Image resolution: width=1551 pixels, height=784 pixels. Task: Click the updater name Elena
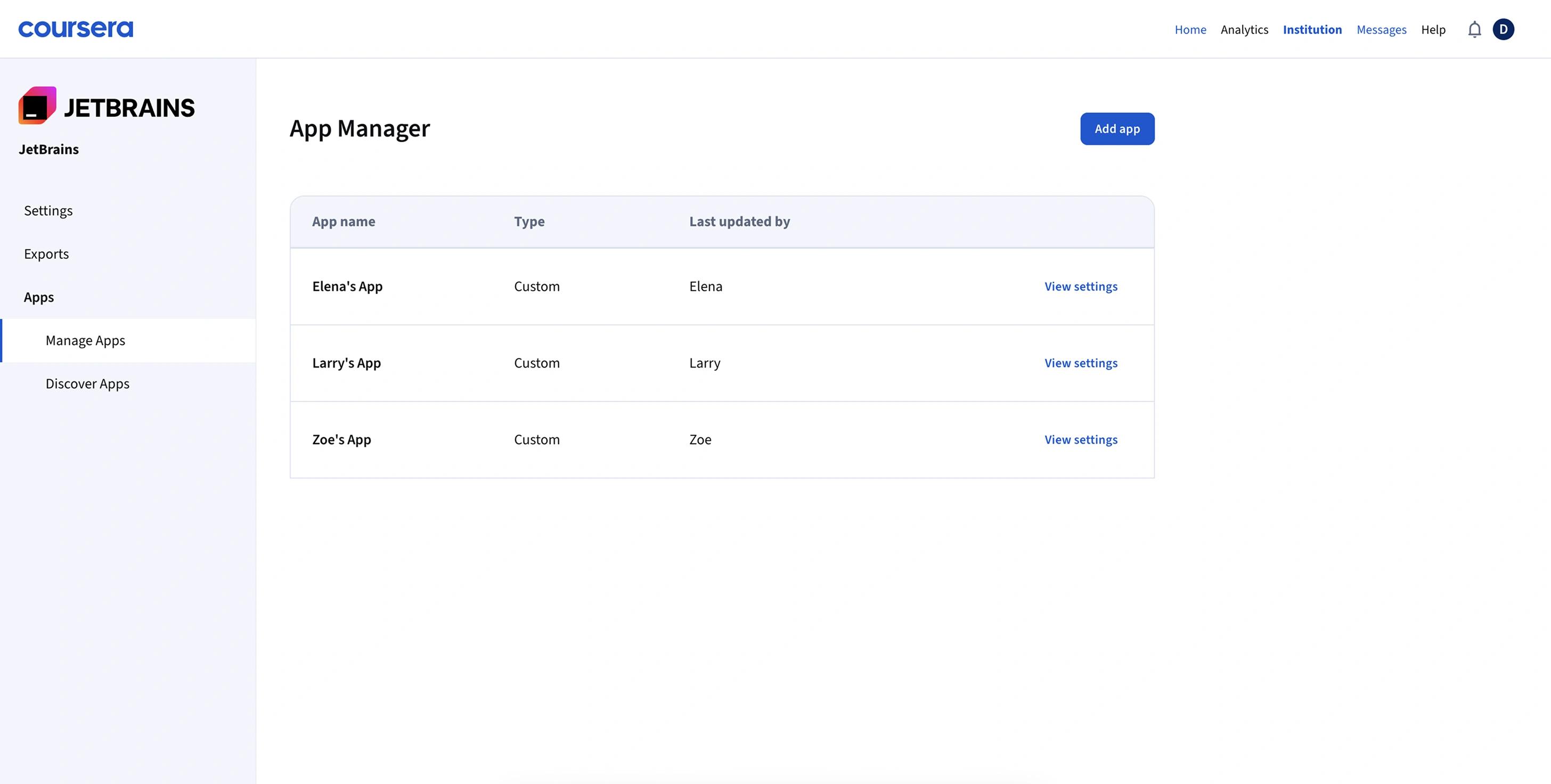(x=706, y=287)
